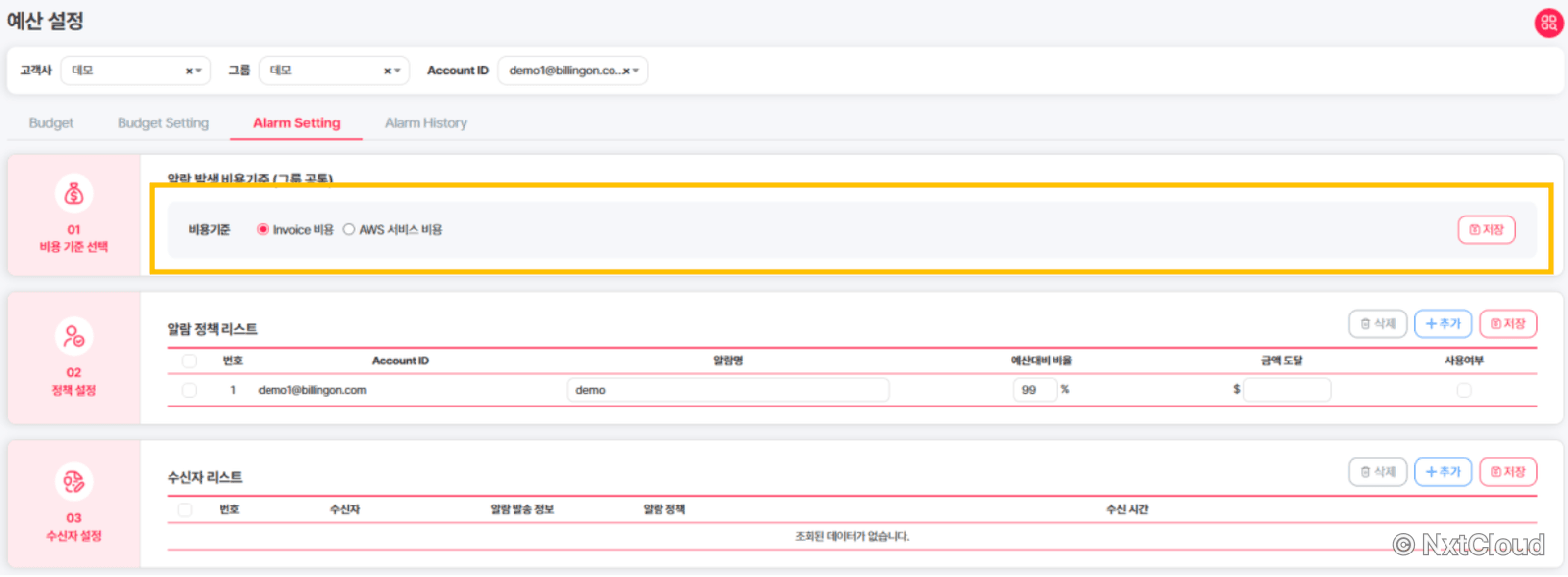This screenshot has width=1568, height=577.
Task: Click 삭제 in the 알람 정책 리스트 section
Action: 1378,324
